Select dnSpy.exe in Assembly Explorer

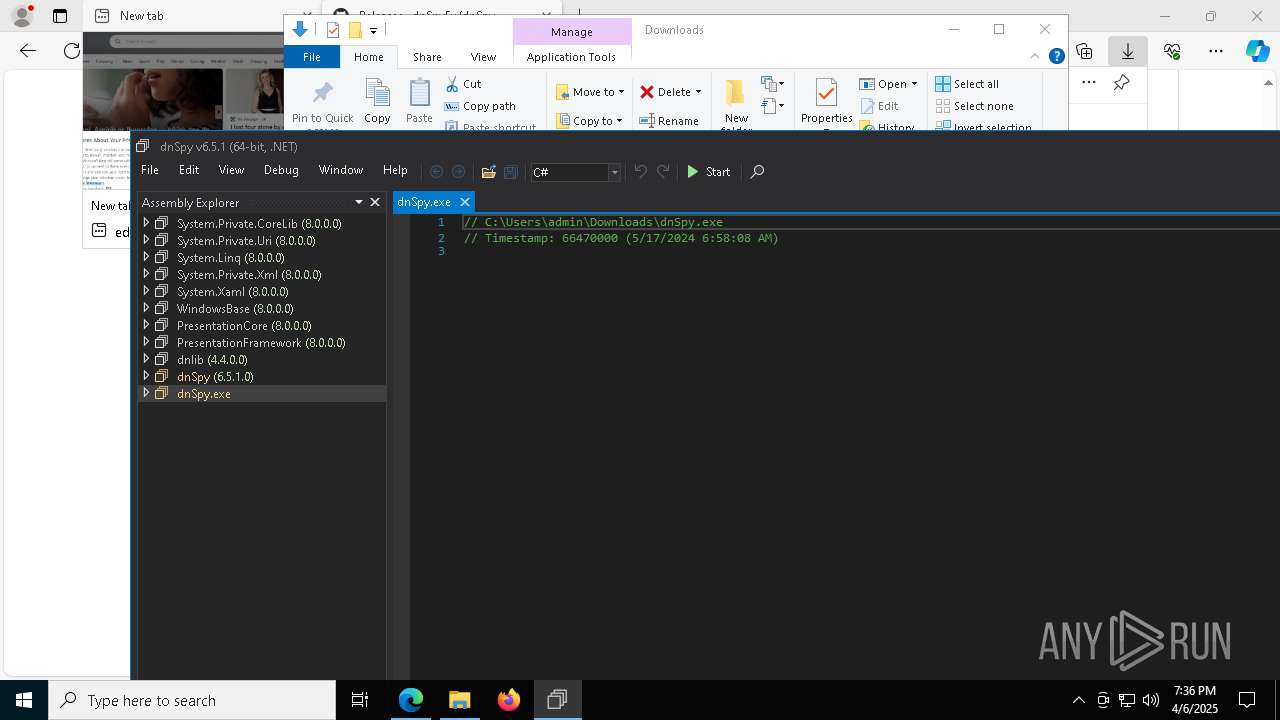point(204,394)
